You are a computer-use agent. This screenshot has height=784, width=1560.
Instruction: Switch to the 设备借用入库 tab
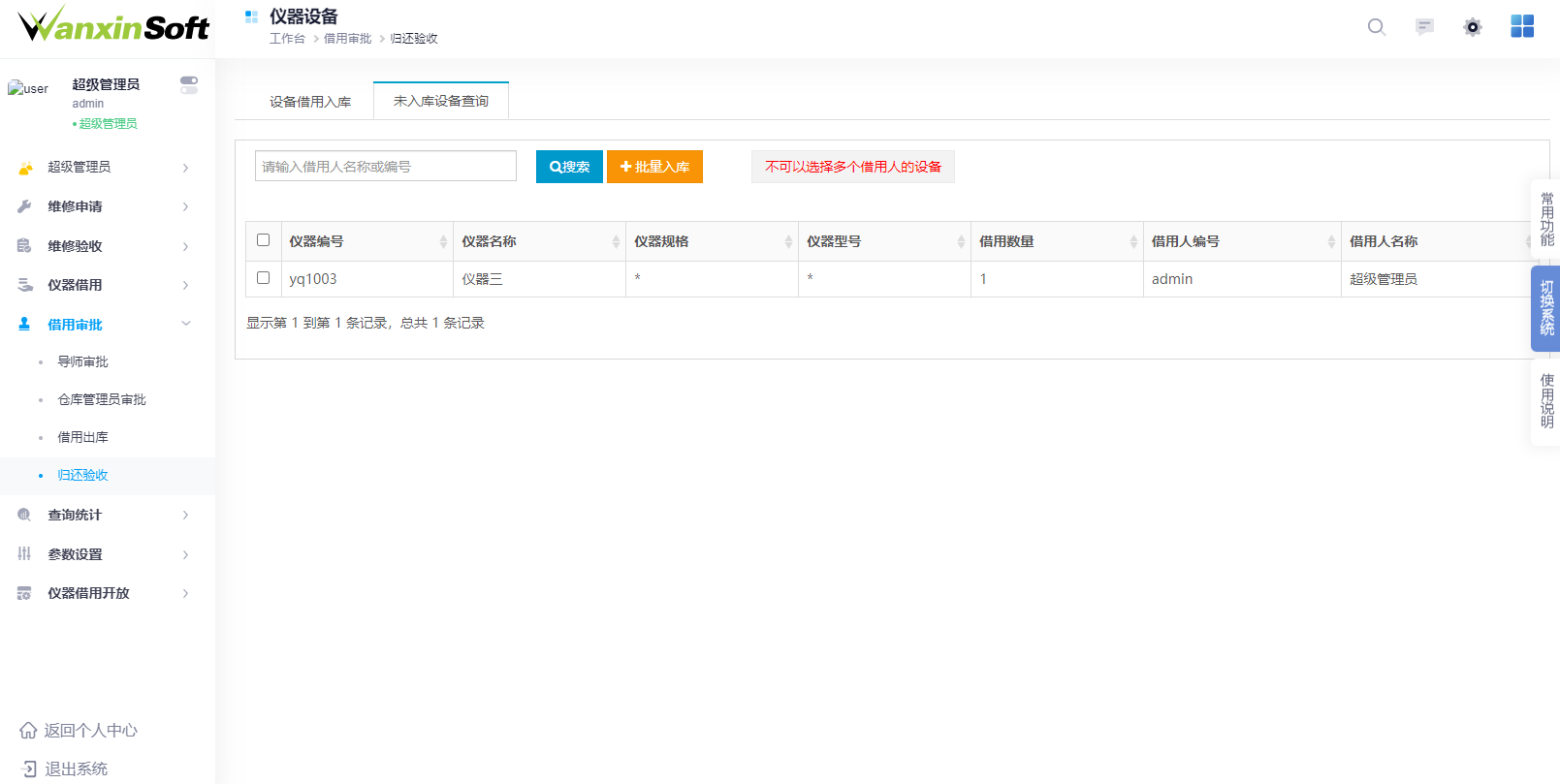310,102
